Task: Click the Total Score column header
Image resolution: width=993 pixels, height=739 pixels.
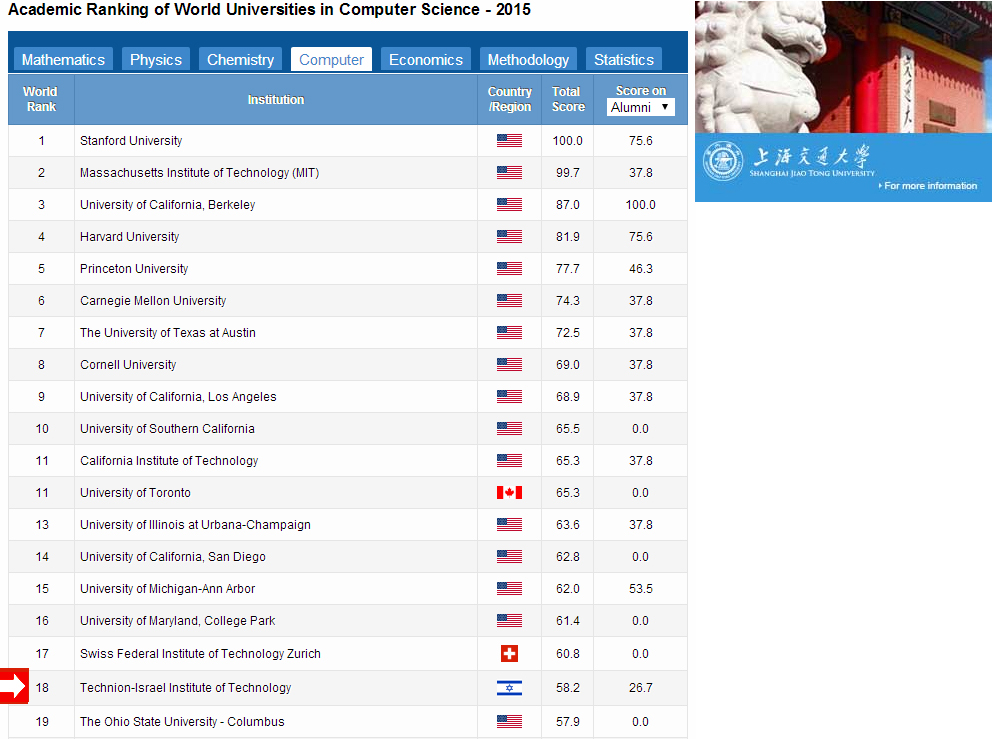Action: pyautogui.click(x=567, y=99)
